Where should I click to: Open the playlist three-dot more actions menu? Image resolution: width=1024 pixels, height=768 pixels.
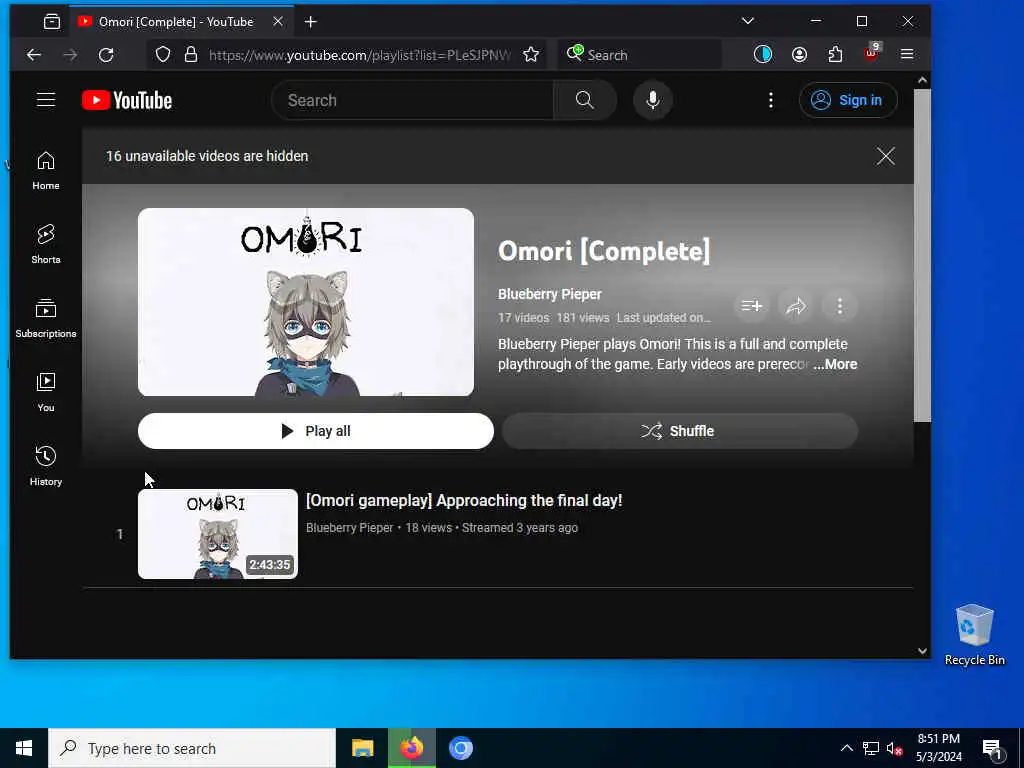click(x=839, y=306)
